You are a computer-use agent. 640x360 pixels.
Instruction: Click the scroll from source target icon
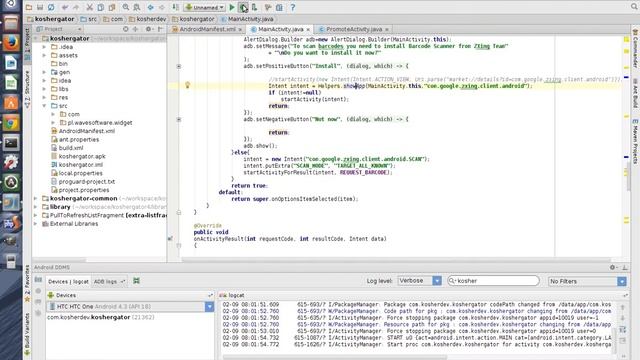click(126, 29)
